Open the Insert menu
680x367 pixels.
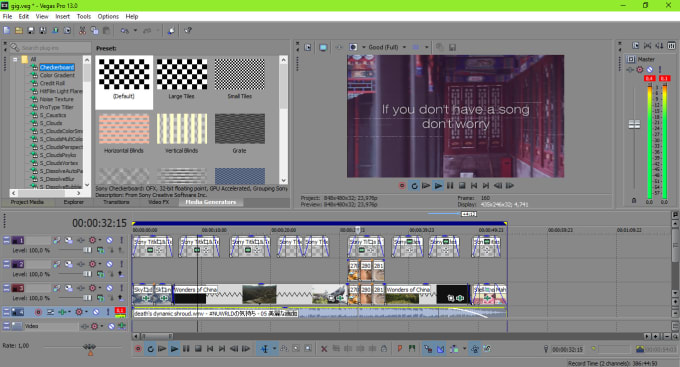click(62, 16)
